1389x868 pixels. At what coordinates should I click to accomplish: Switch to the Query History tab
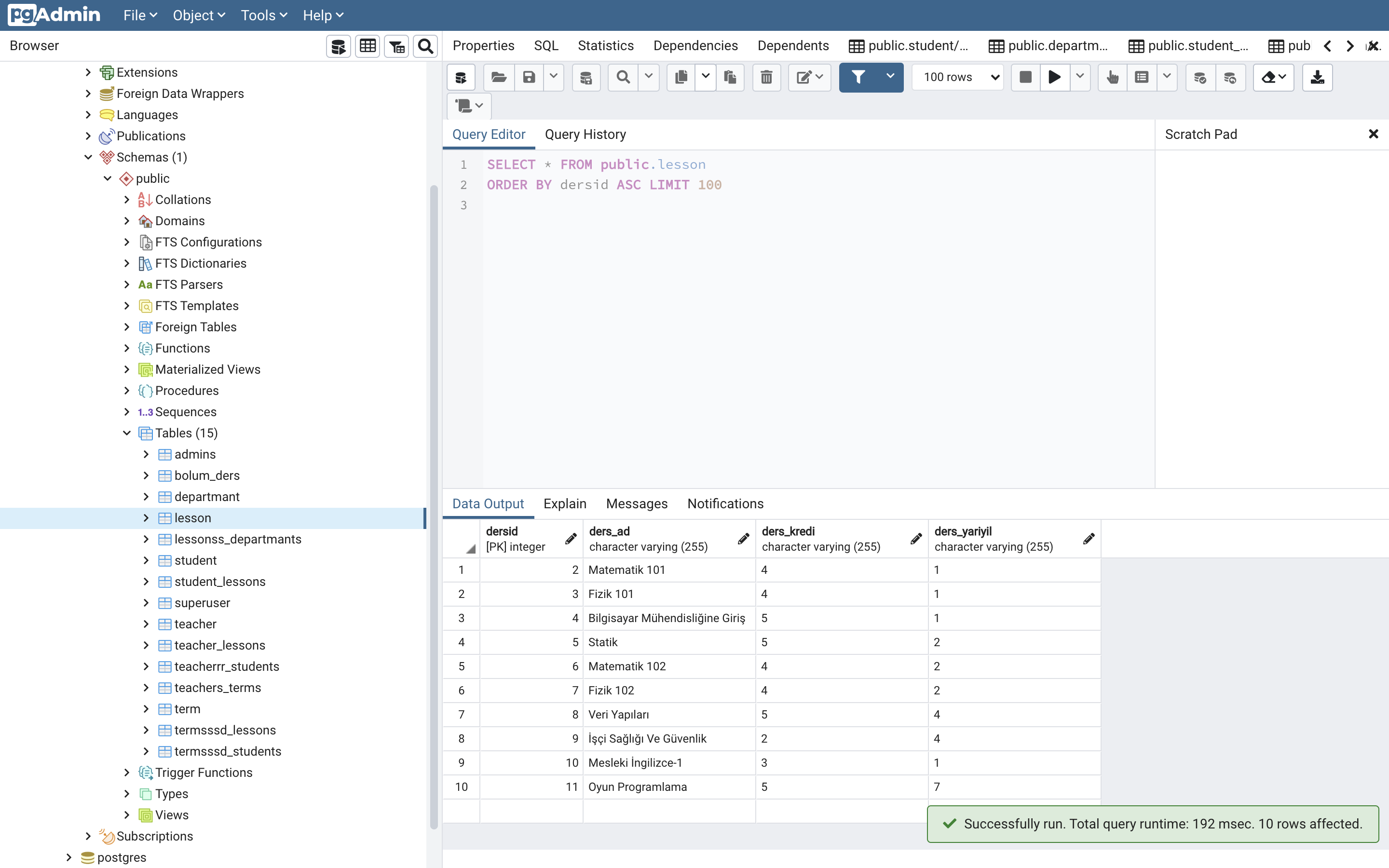585,135
